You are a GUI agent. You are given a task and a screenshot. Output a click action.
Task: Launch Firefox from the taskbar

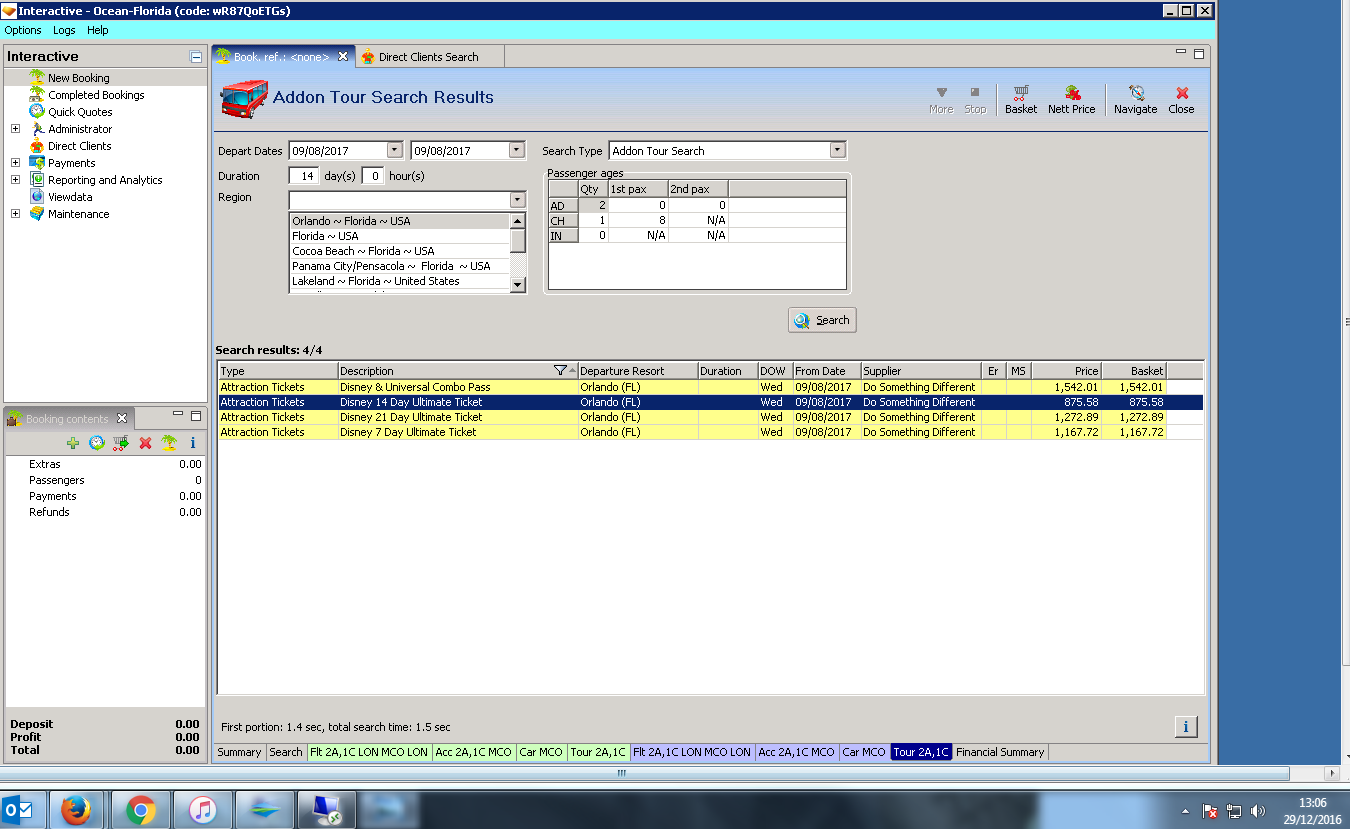click(x=76, y=810)
